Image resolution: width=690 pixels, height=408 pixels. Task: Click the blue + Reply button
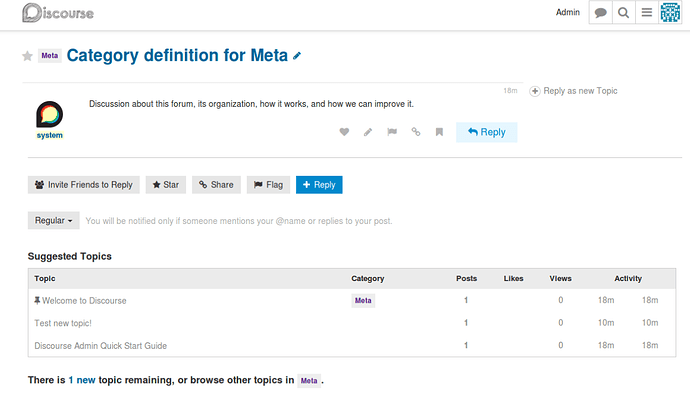[319, 185]
